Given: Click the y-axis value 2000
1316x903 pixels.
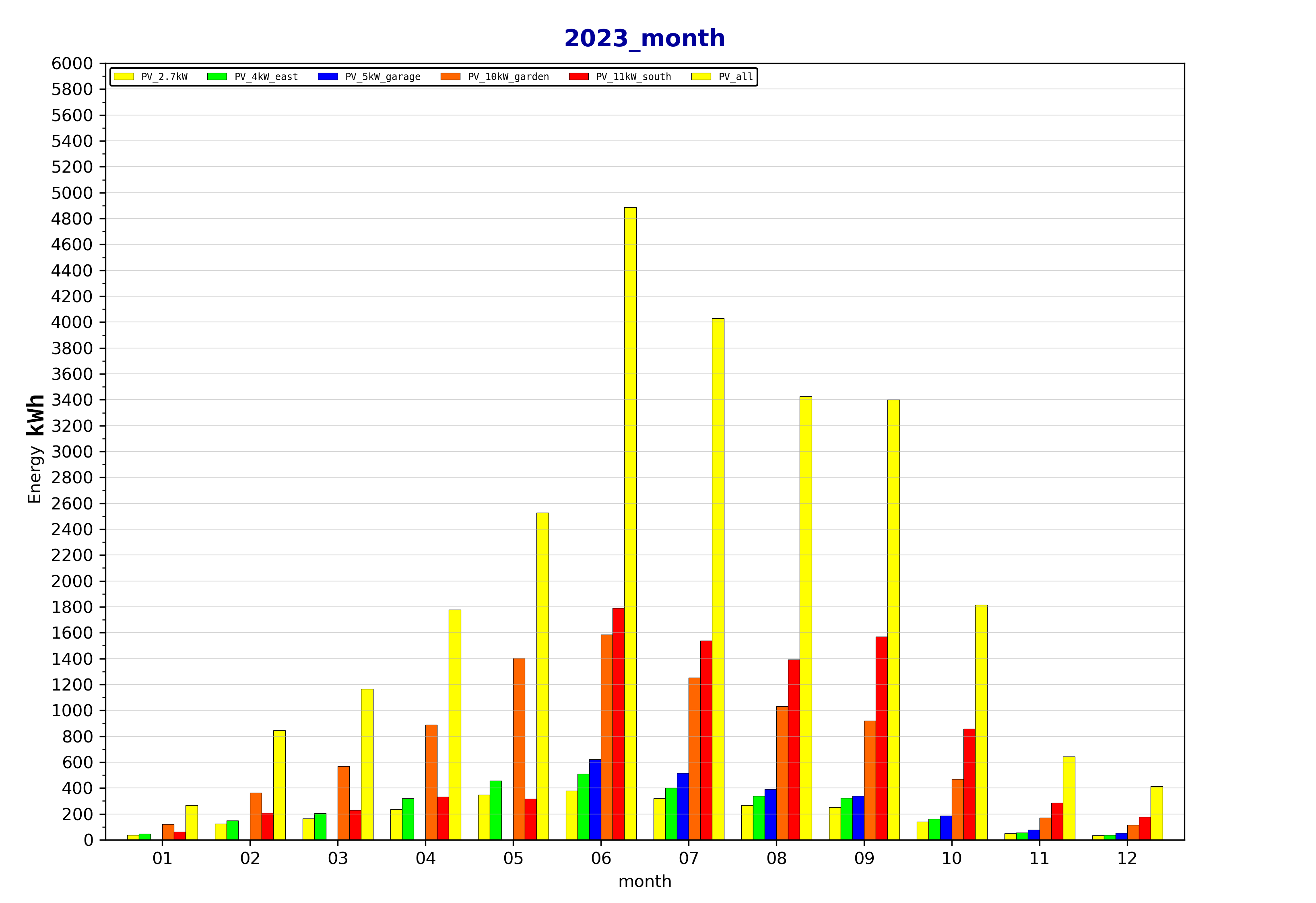Looking at the screenshot, I should 72,581.
